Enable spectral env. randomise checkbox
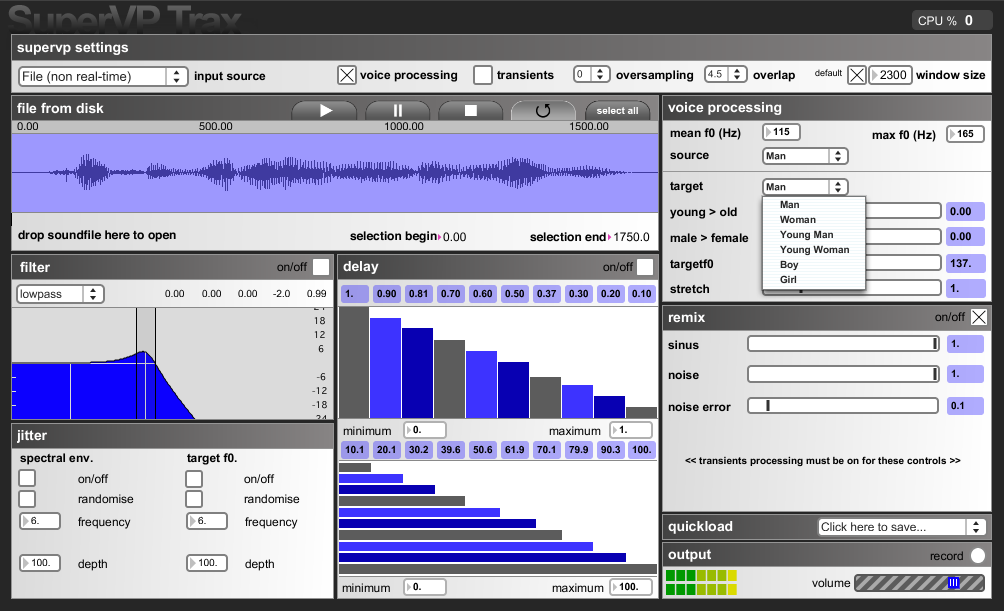 click(27, 499)
